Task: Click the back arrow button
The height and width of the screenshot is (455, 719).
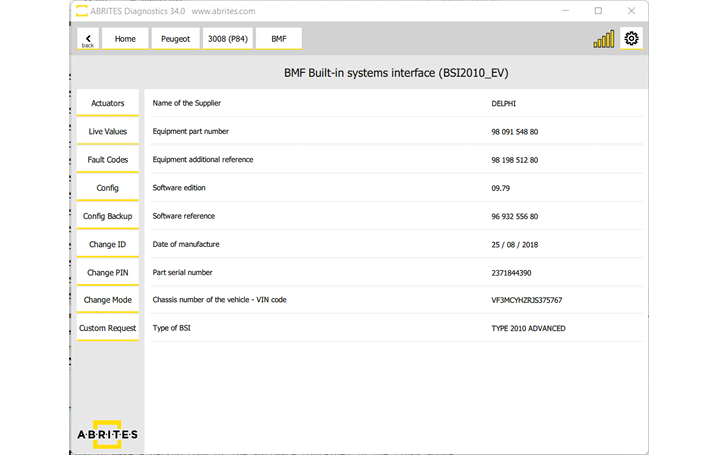Action: pos(88,39)
